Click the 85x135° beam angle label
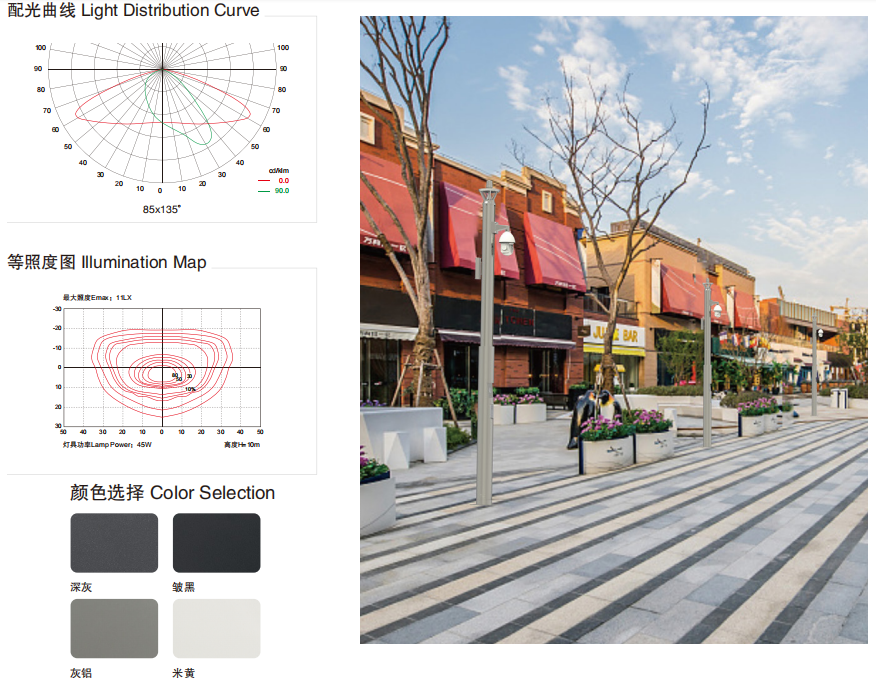 coord(162,209)
